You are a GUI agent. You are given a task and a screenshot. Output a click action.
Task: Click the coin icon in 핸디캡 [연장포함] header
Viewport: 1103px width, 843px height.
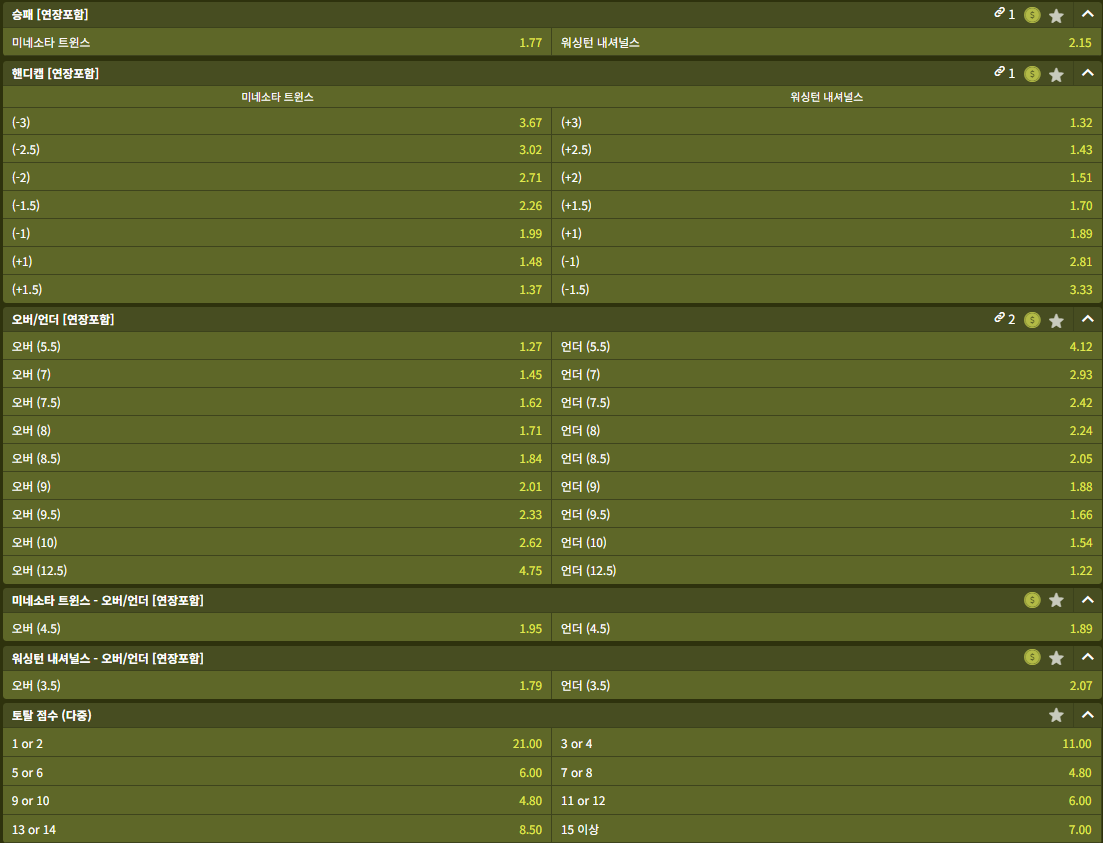[x=1032, y=74]
